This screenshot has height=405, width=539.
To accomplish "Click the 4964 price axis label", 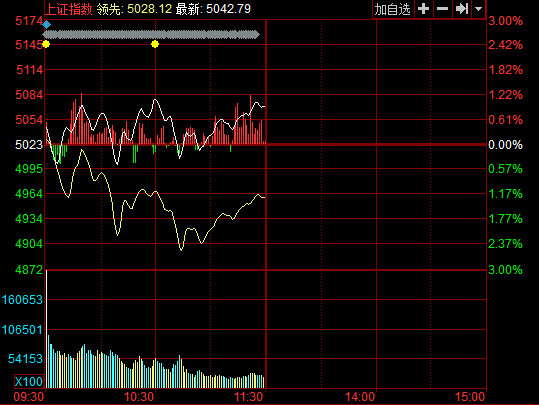I will (x=29, y=194).
